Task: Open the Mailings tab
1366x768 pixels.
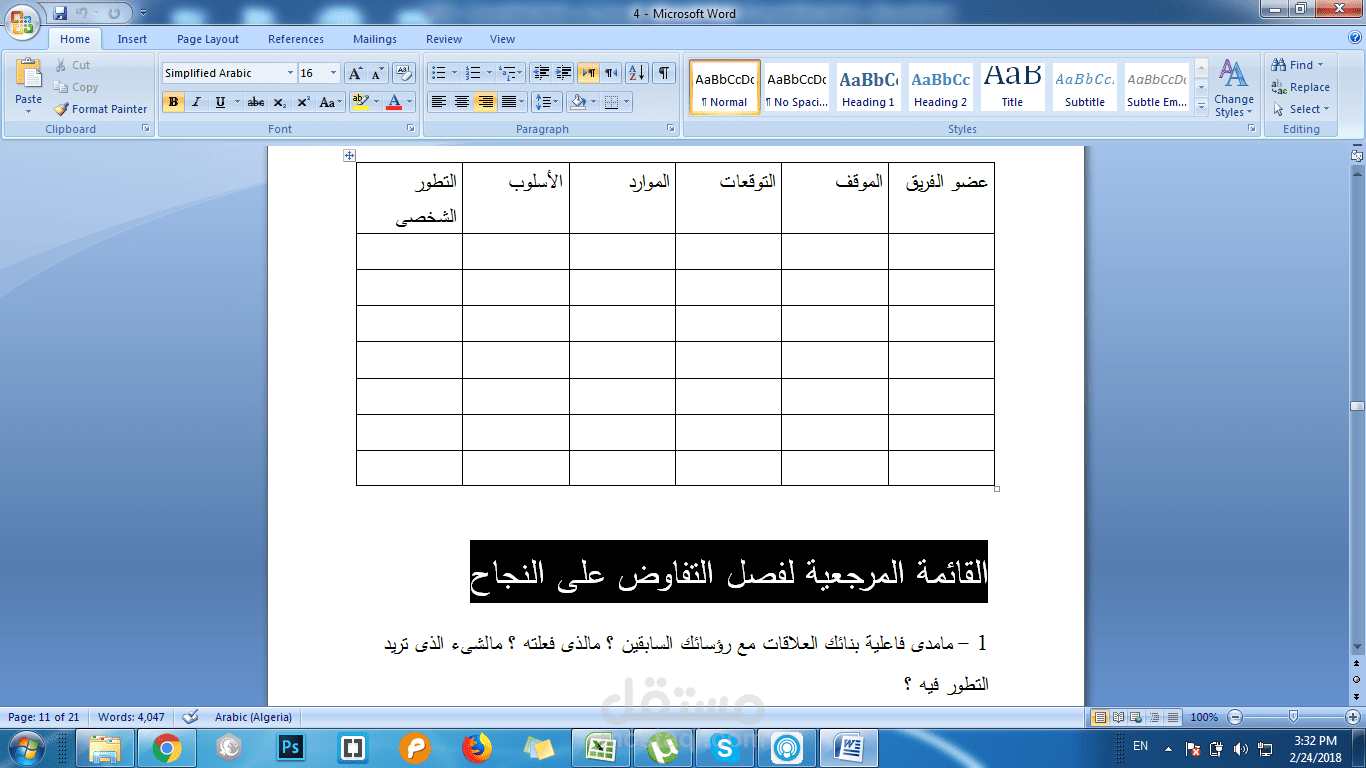Action: tap(375, 39)
